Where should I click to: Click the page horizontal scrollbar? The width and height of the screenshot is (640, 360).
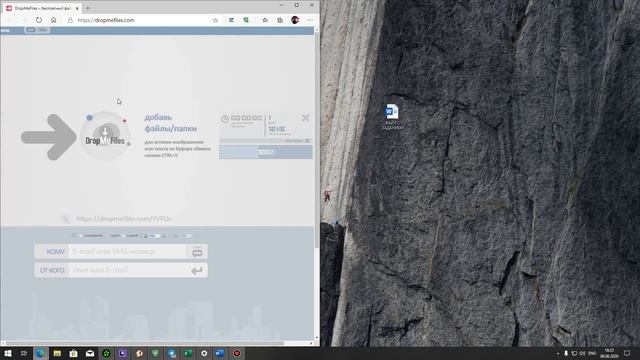pyautogui.click(x=145, y=343)
